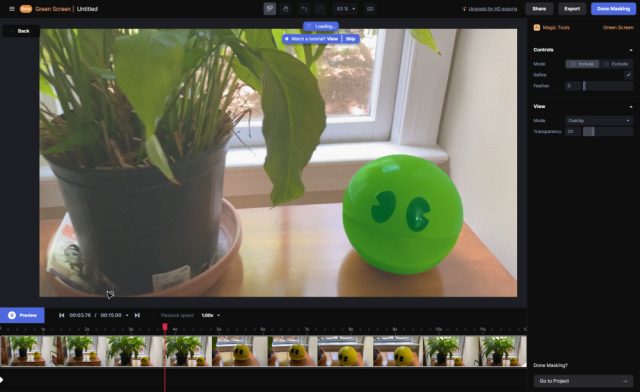Open keyboard shortcuts icon
The width and height of the screenshot is (640, 392).
(x=370, y=9)
